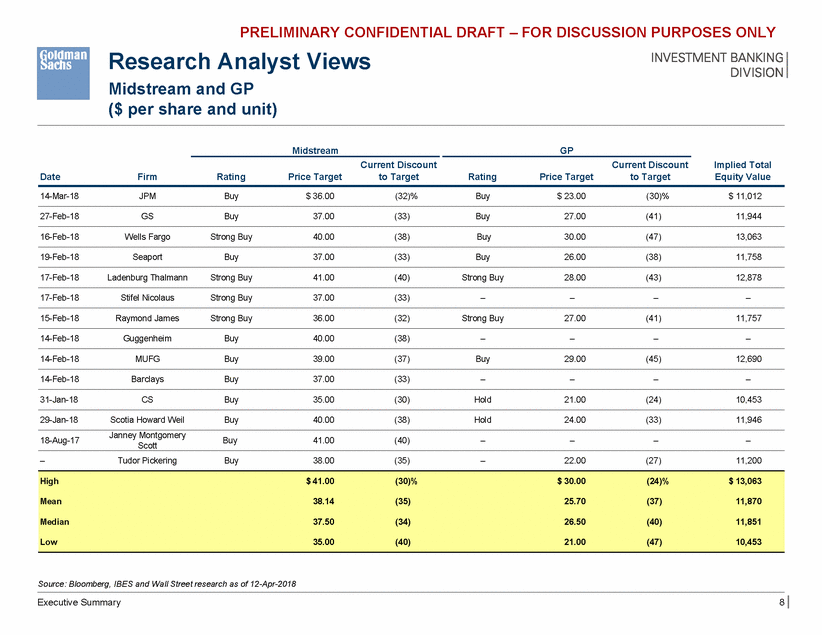The image size is (822, 635).
Task: Select the '11,758' equity value for Seaport
Action: (x=749, y=257)
